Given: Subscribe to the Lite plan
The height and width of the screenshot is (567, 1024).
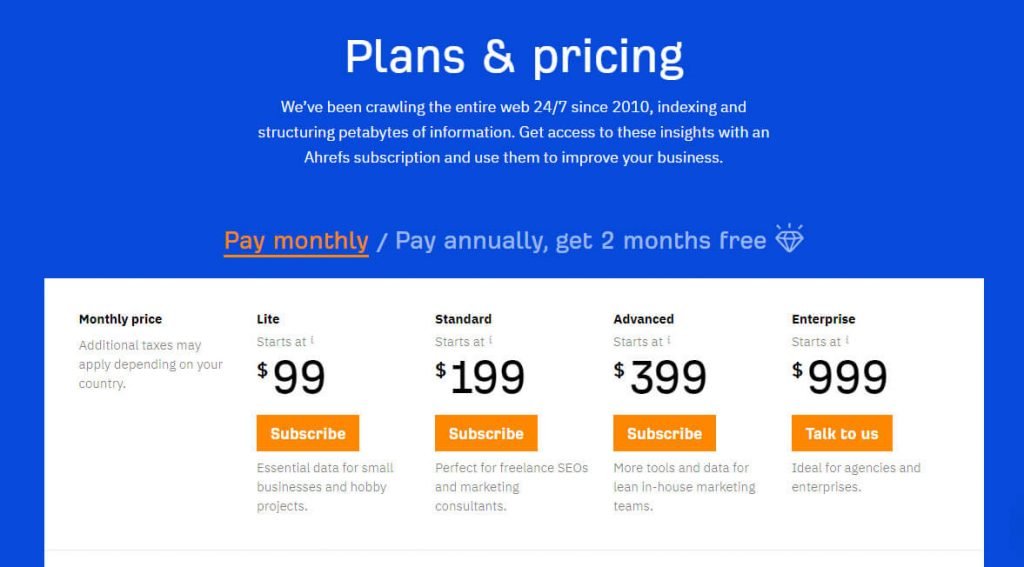Looking at the screenshot, I should (x=308, y=433).
